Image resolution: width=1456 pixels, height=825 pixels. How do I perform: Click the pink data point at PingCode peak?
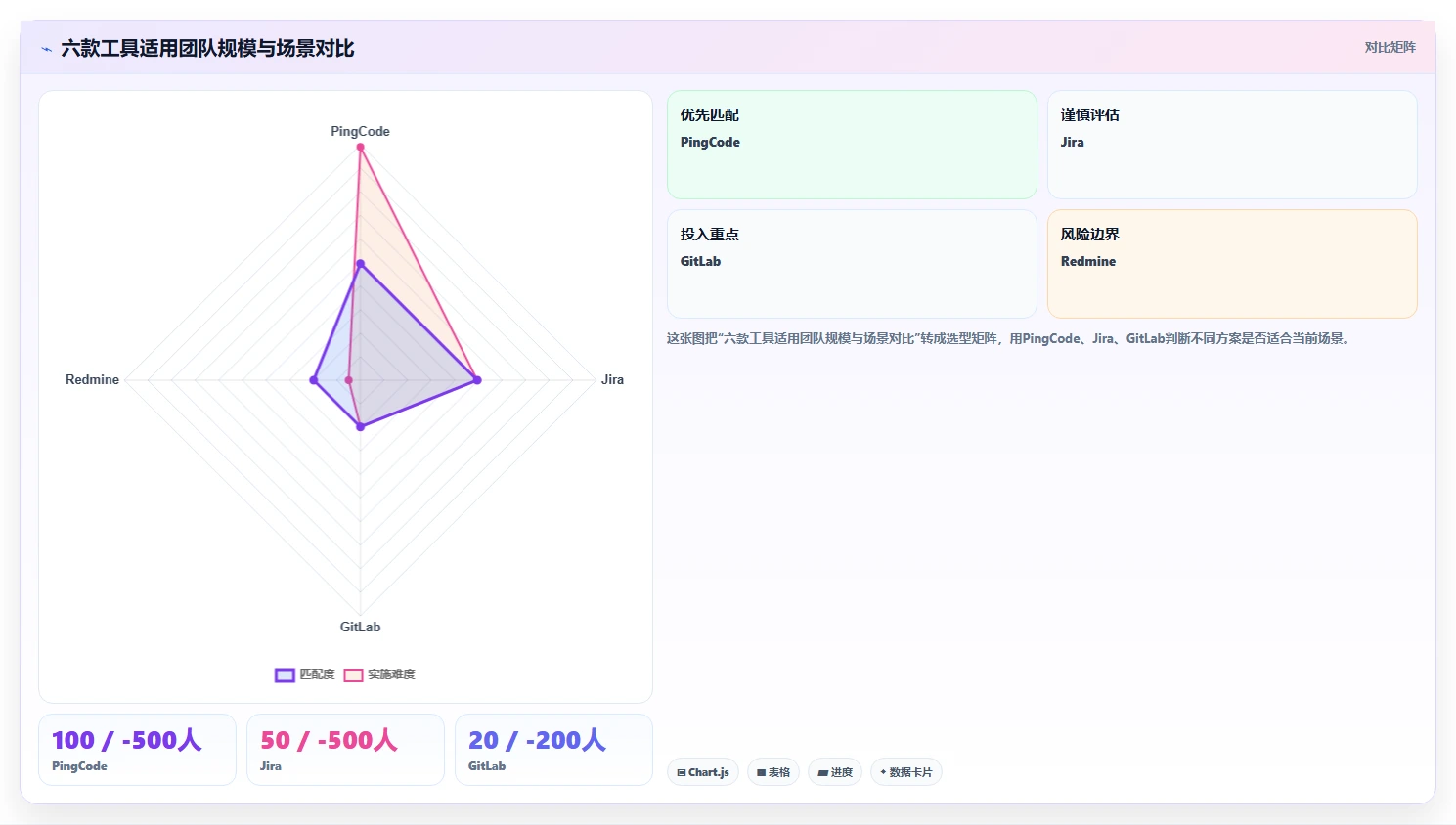pyautogui.click(x=360, y=147)
